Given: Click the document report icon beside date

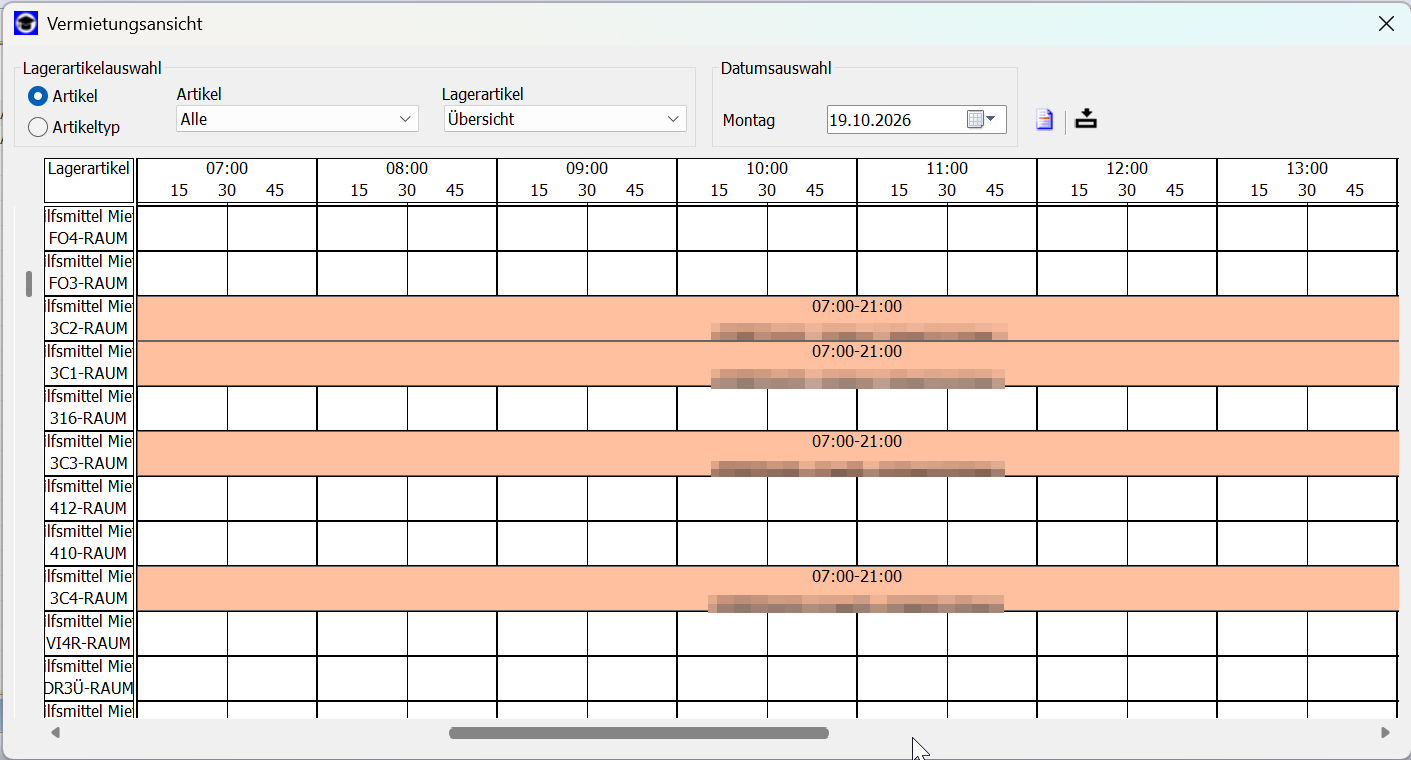Looking at the screenshot, I should coord(1044,120).
